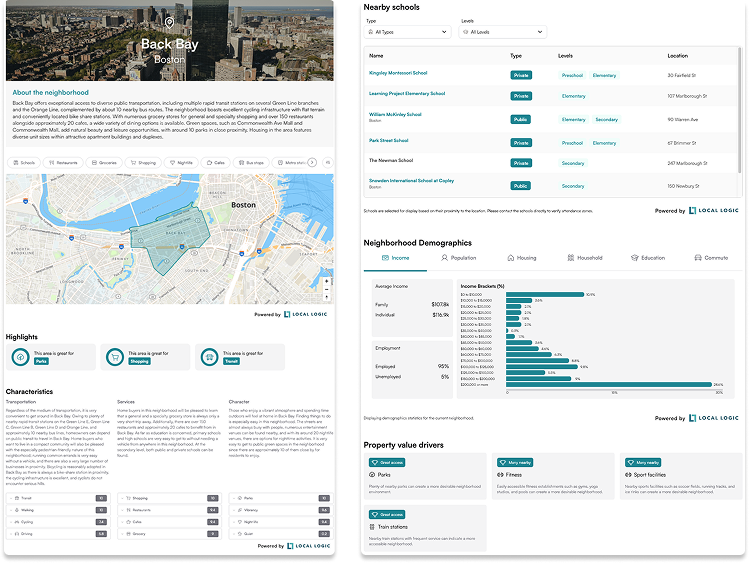The height and width of the screenshot is (563, 749).
Task: Open Kingsley Montessori School link
Action: coord(398,73)
